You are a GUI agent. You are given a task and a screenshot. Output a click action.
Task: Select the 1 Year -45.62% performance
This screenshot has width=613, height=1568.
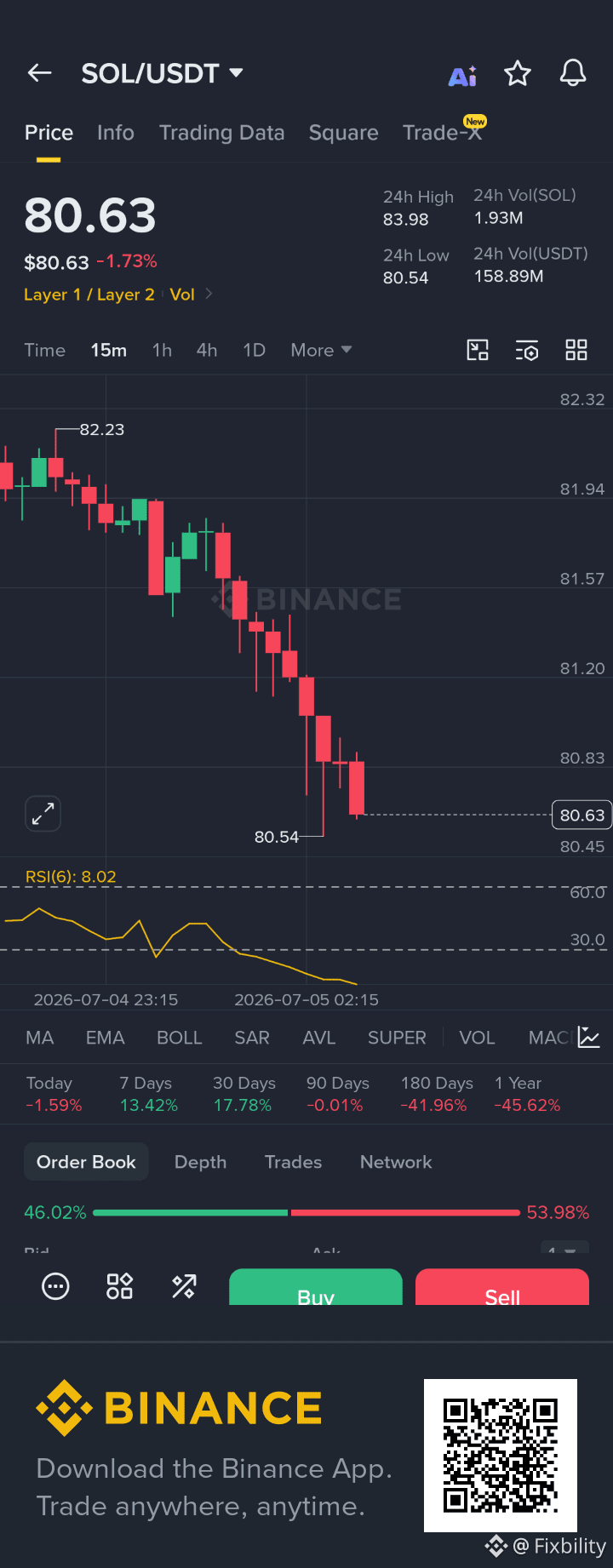527,1094
